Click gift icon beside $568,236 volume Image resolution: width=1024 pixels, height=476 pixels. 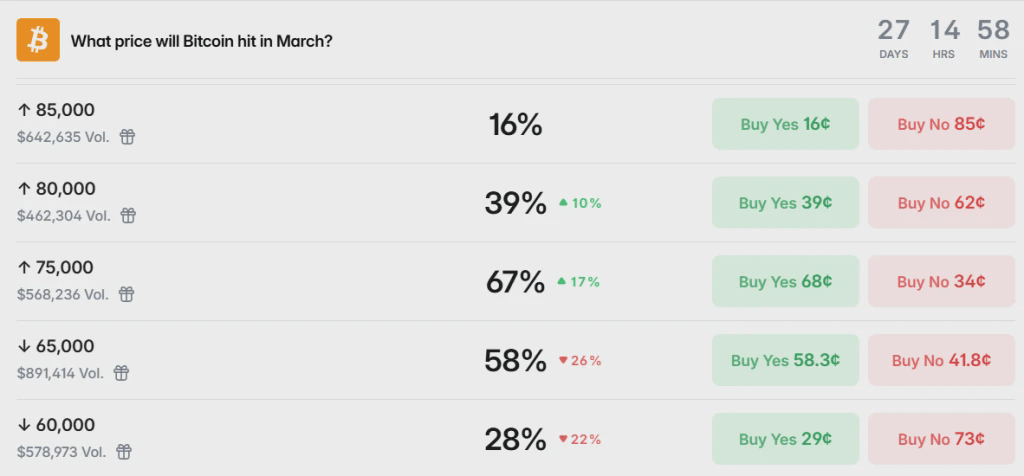pyautogui.click(x=125, y=294)
